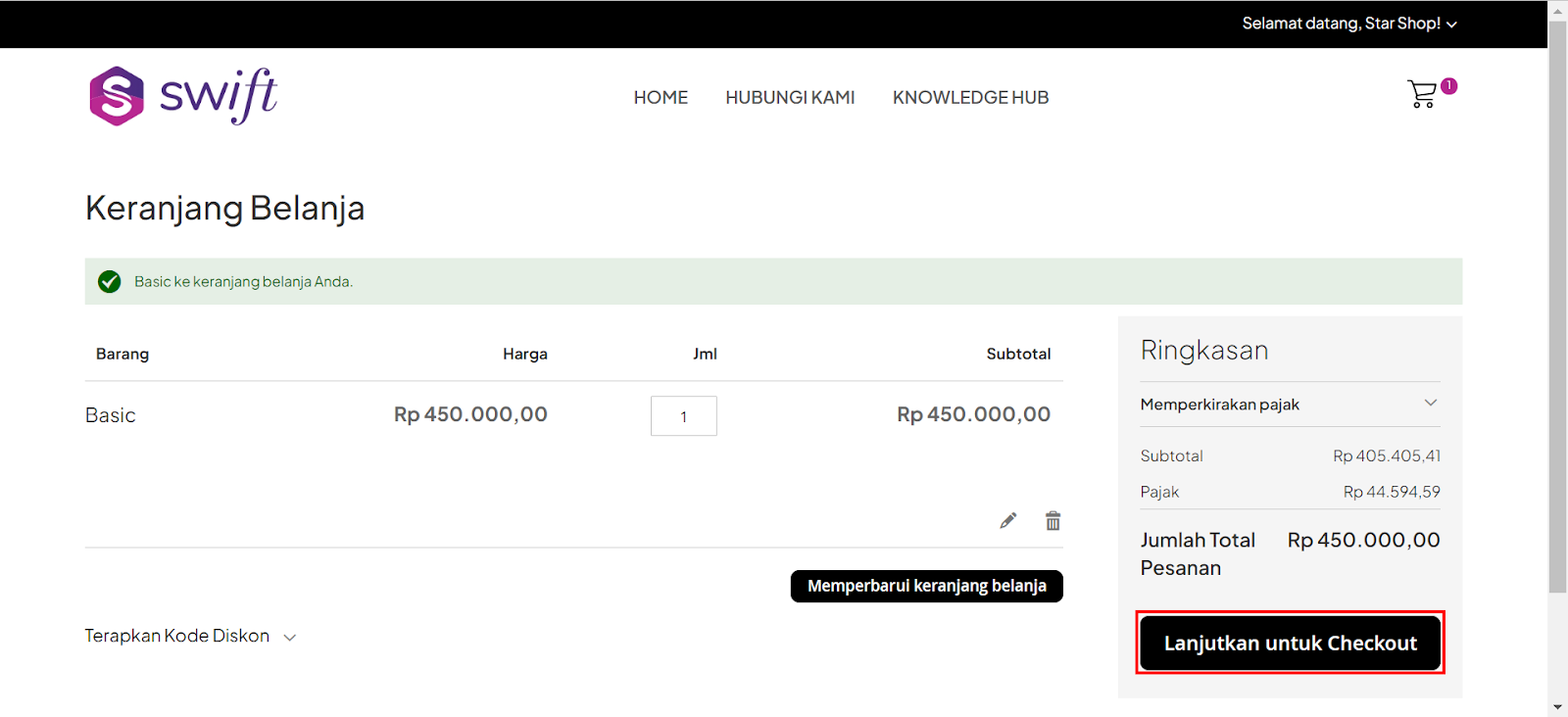Click Basic row price under Harga
Image resolution: width=1568 pixels, height=717 pixels.
[x=470, y=414]
